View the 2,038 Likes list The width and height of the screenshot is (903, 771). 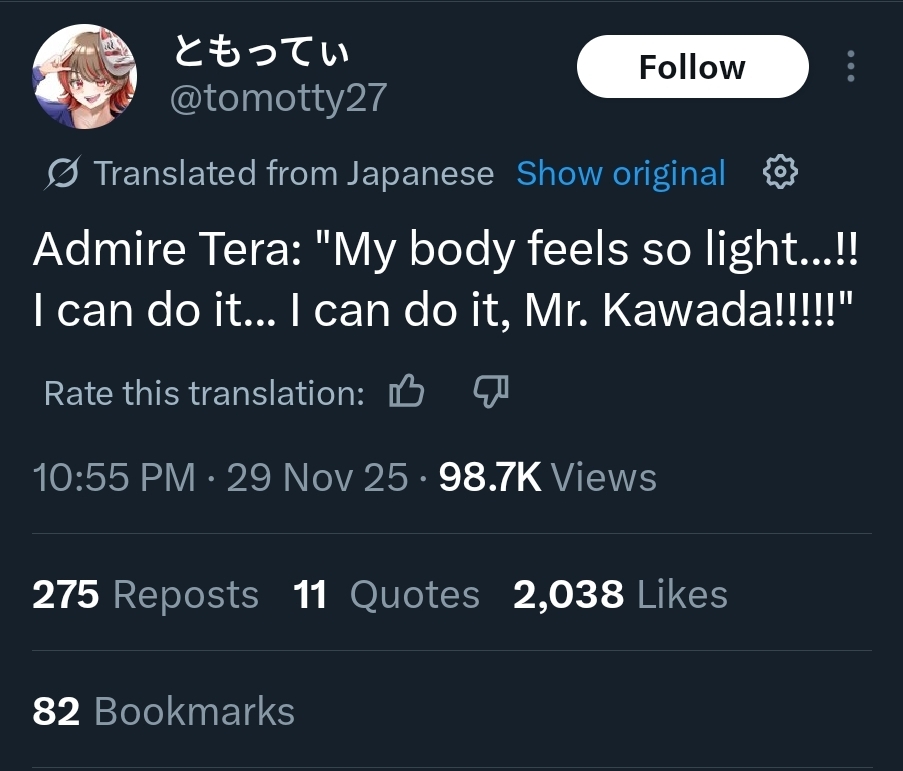click(620, 594)
